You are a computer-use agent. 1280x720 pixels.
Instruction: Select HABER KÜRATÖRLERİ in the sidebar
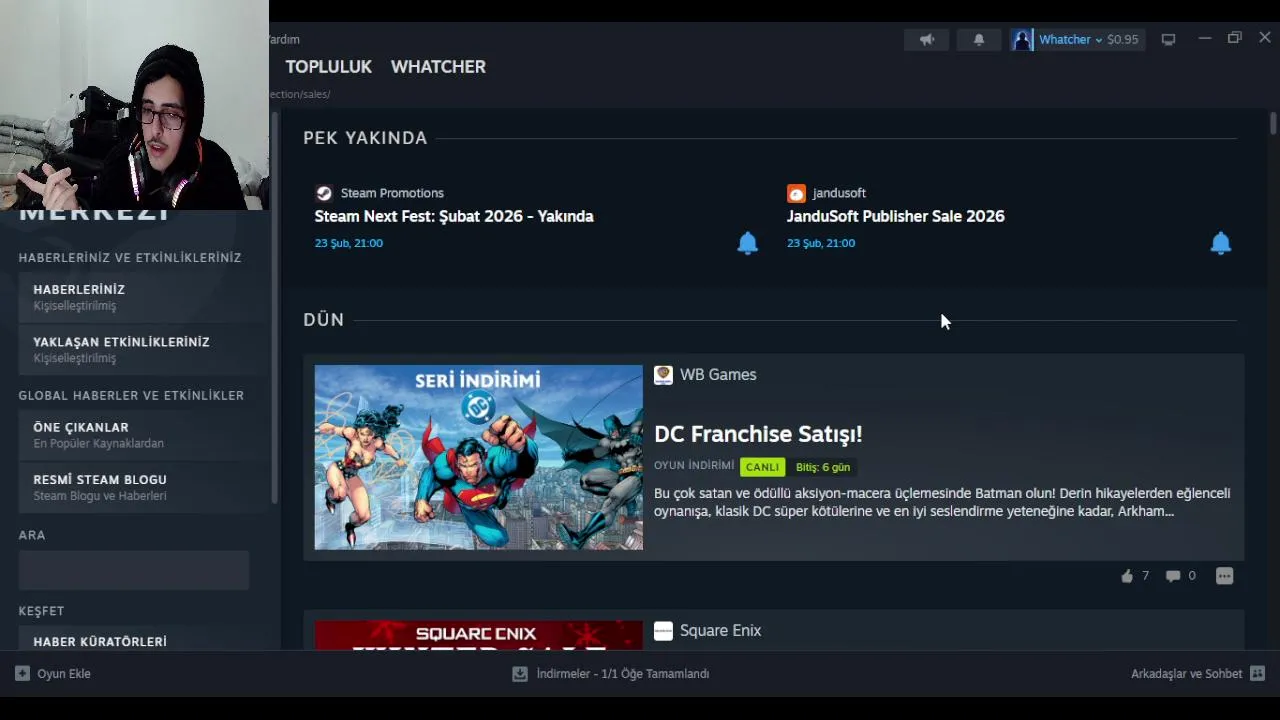pyautogui.click(x=143, y=640)
